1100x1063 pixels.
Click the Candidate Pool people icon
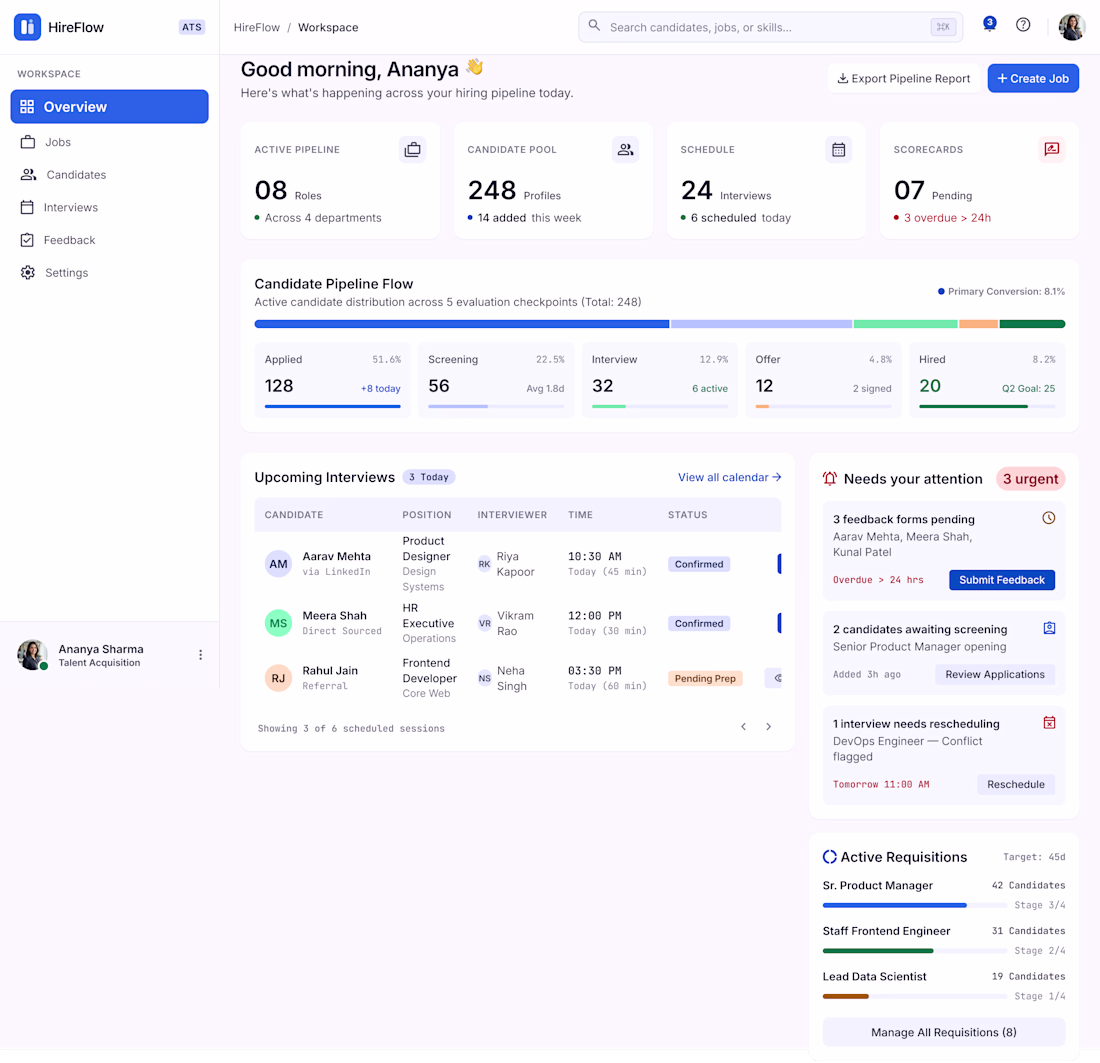(x=625, y=149)
